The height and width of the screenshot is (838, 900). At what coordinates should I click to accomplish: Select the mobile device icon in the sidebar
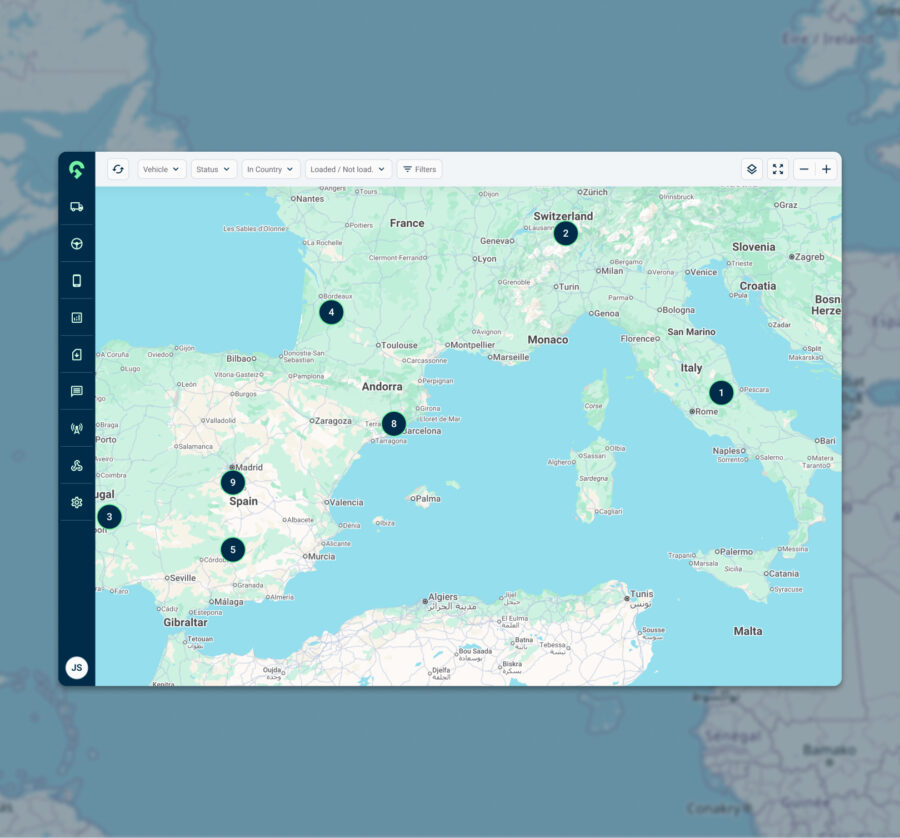pos(76,280)
